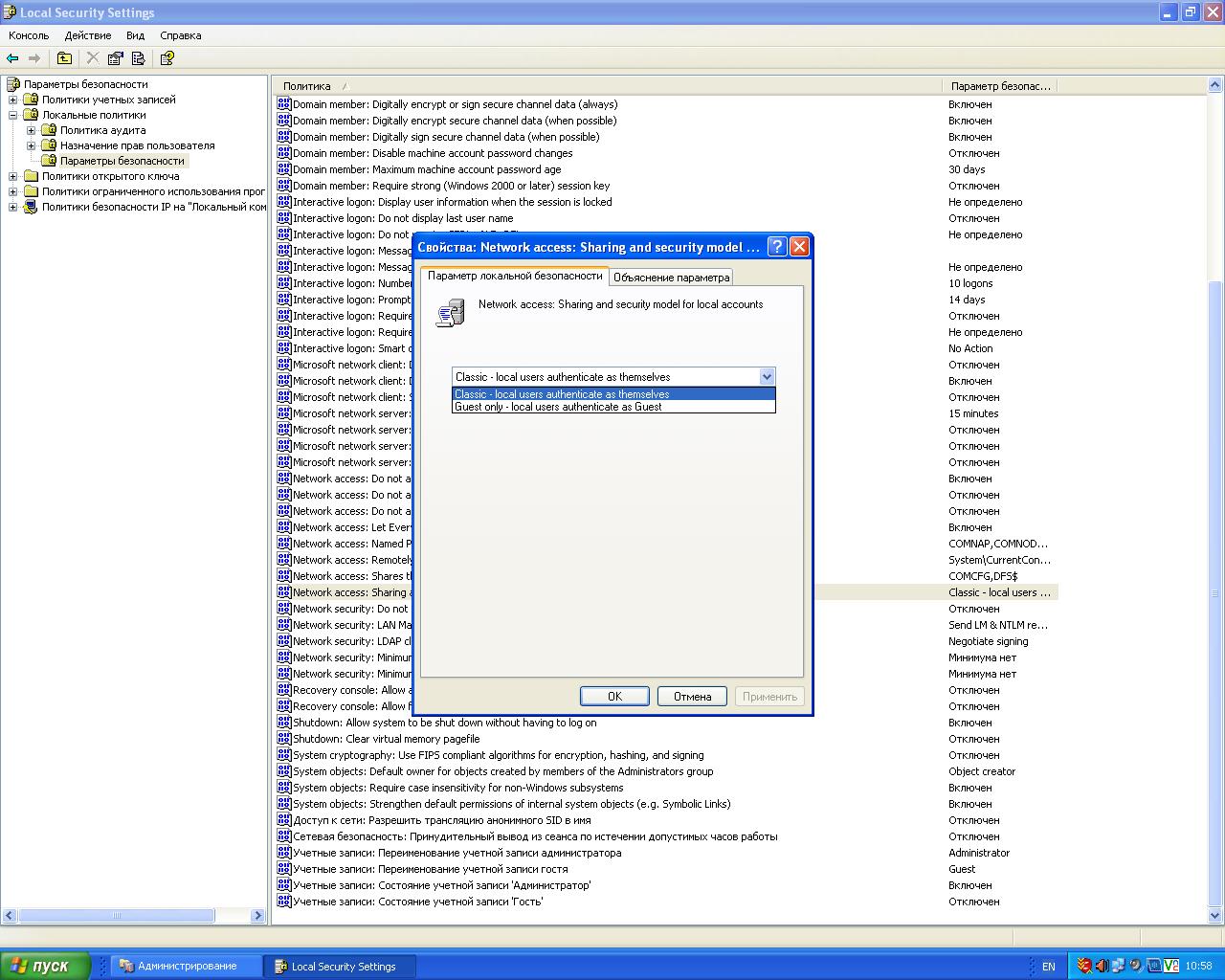Click the Отмена button
This screenshot has height=980, width=1225.
point(692,697)
